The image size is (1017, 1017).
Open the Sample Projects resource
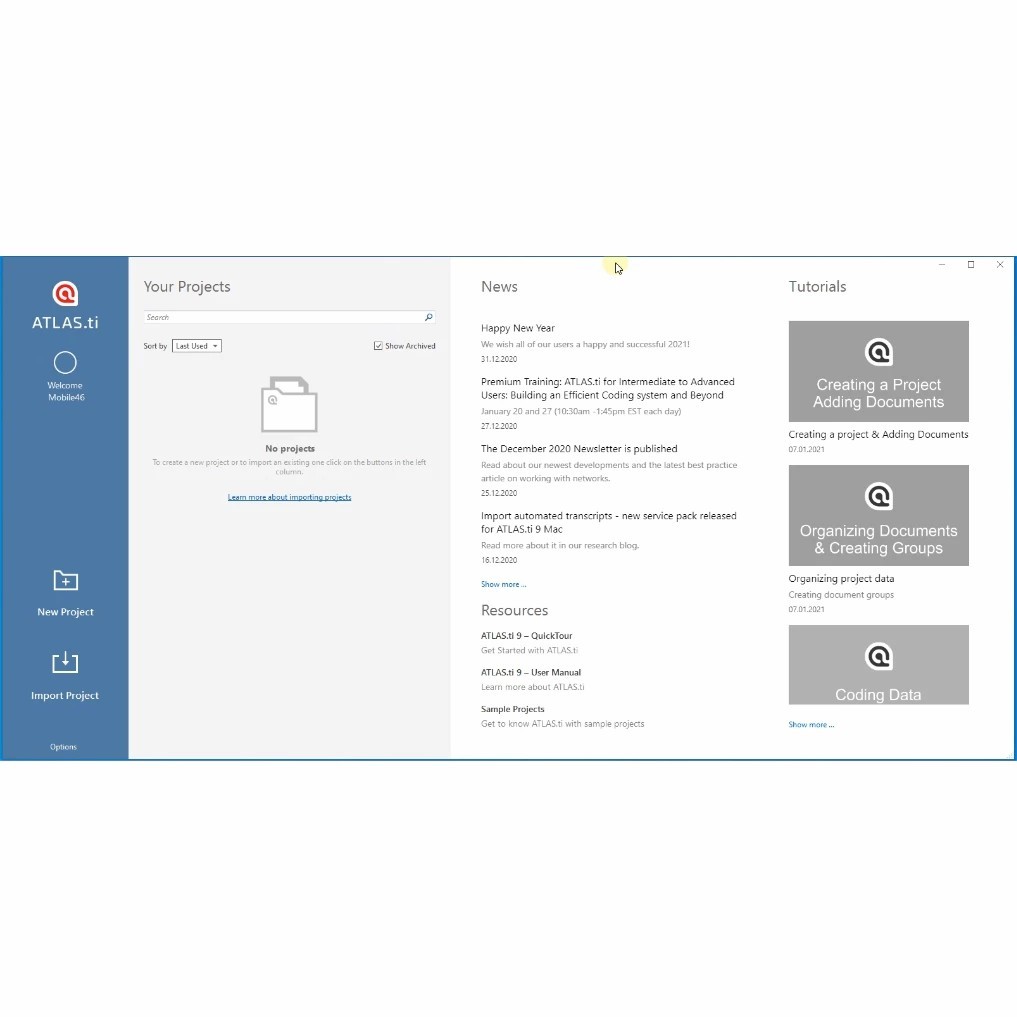point(512,709)
